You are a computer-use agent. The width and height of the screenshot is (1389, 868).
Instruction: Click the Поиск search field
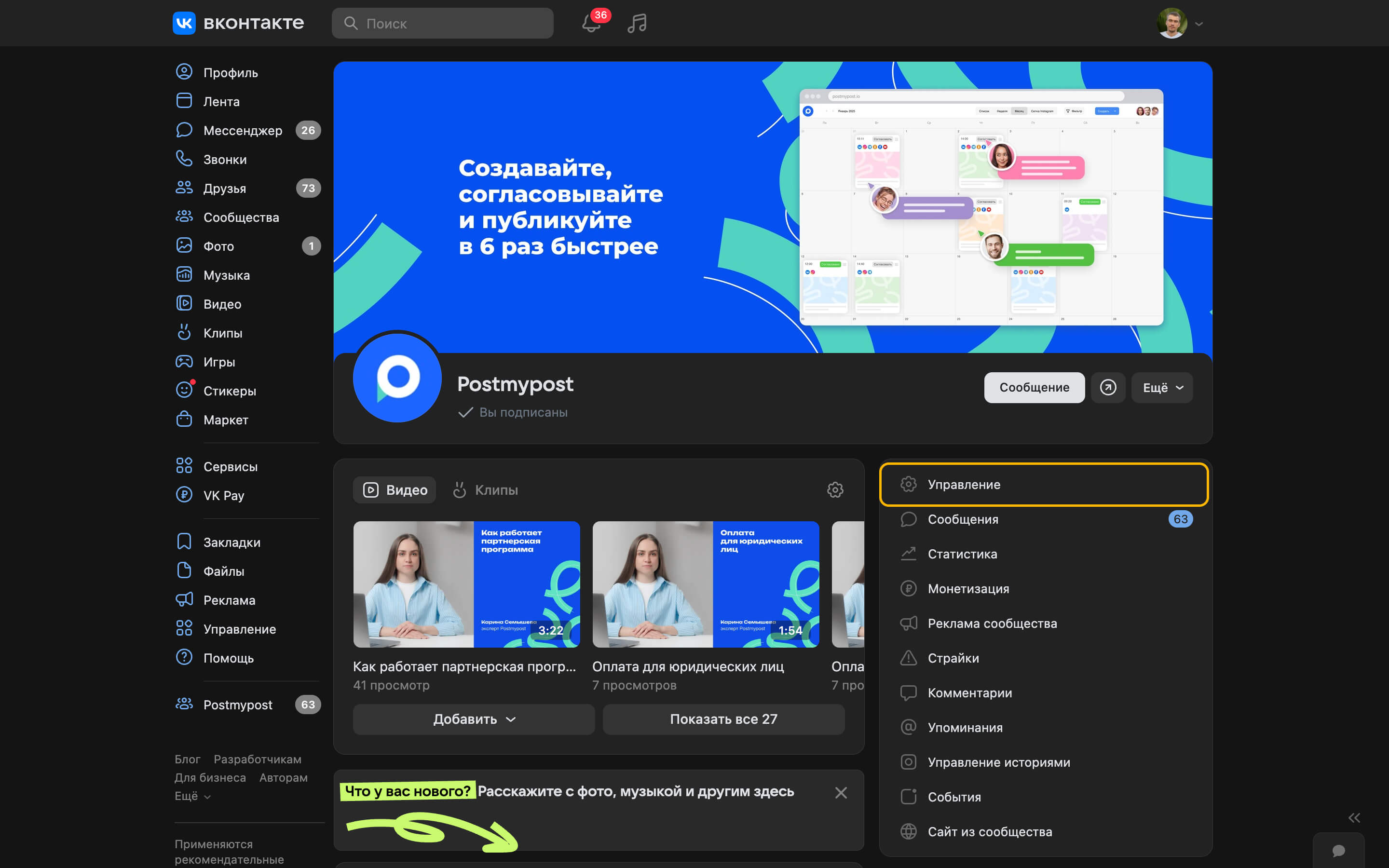point(443,23)
